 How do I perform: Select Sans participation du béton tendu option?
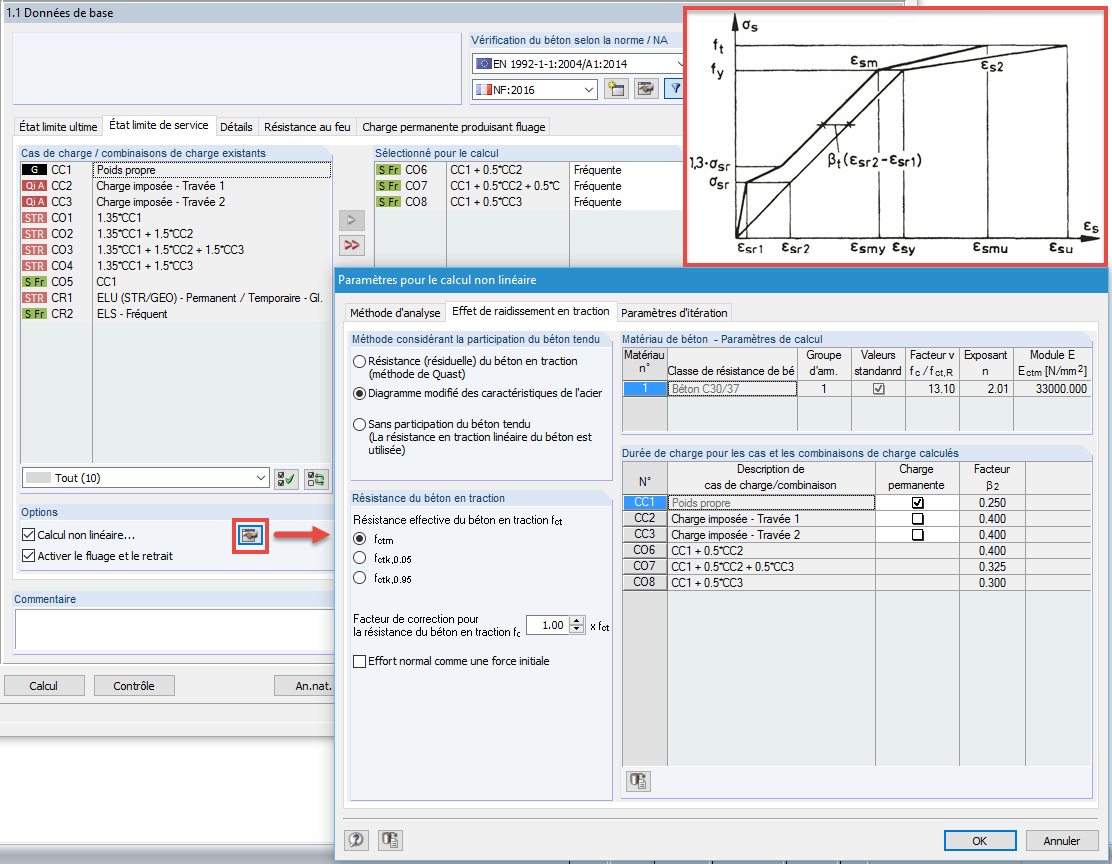[x=360, y=424]
